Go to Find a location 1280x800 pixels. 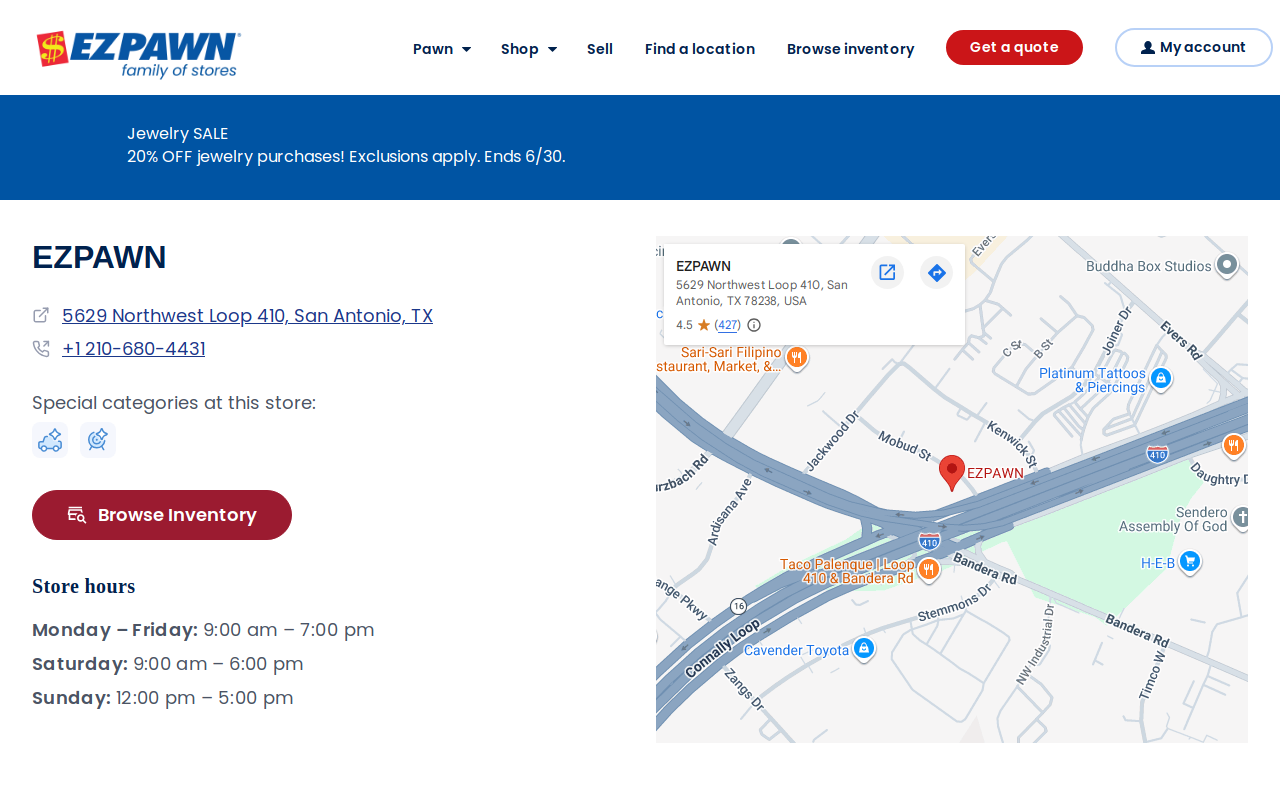coord(700,49)
